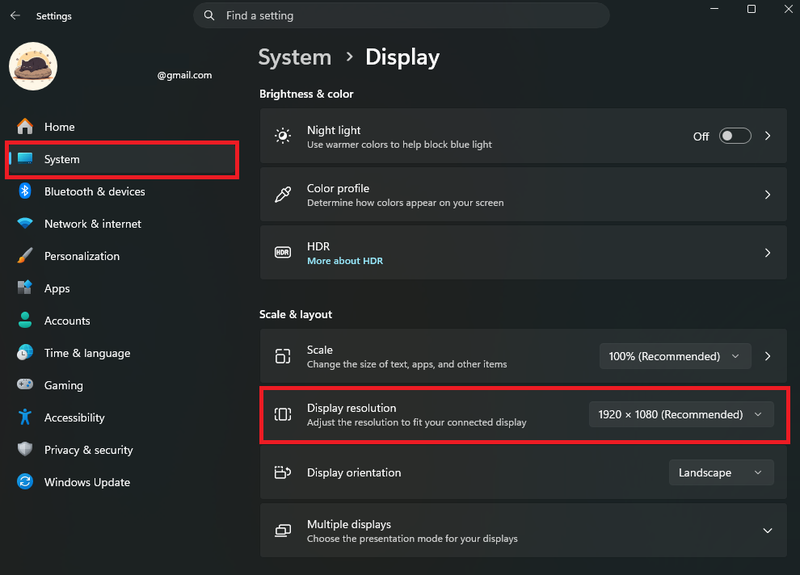
Task: Open the More about HDR link
Action: [x=345, y=261]
